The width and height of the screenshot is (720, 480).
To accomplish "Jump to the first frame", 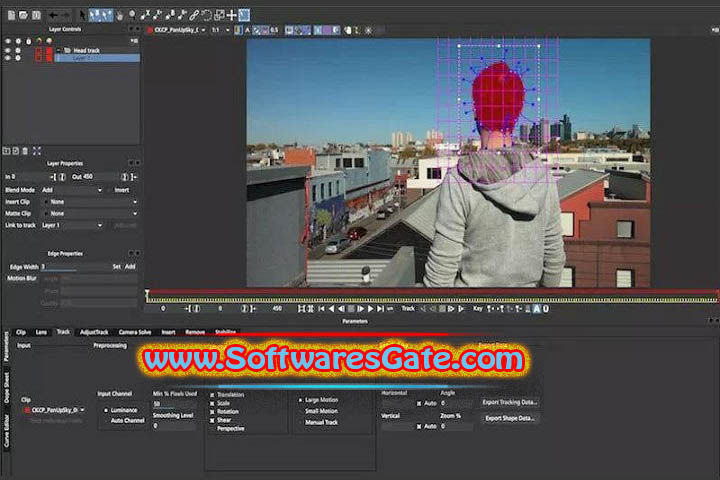I will pyautogui.click(x=321, y=309).
